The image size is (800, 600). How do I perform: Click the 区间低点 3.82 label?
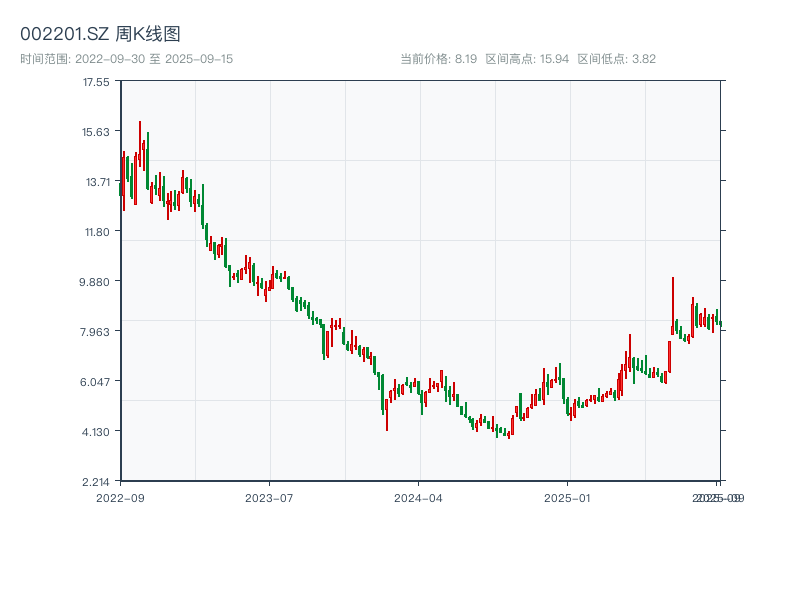[616, 59]
